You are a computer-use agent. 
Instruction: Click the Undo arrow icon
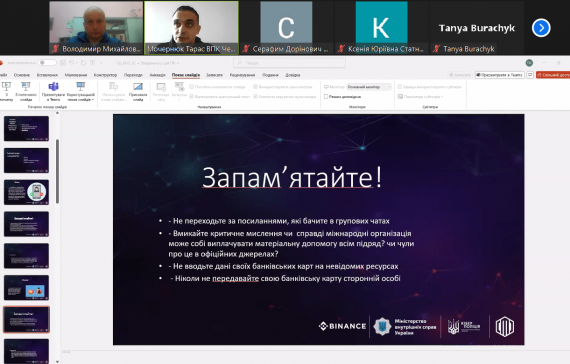click(72, 63)
